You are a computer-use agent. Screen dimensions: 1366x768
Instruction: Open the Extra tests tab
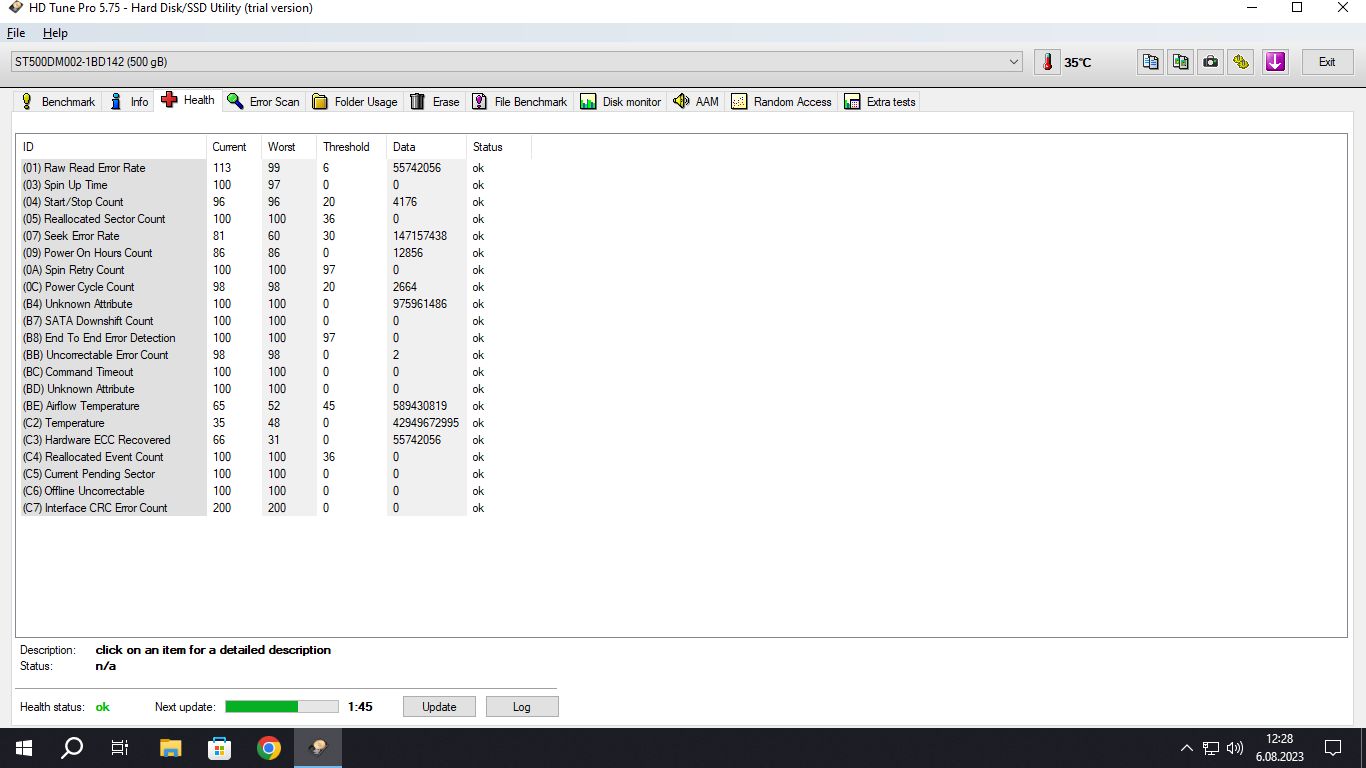880,102
